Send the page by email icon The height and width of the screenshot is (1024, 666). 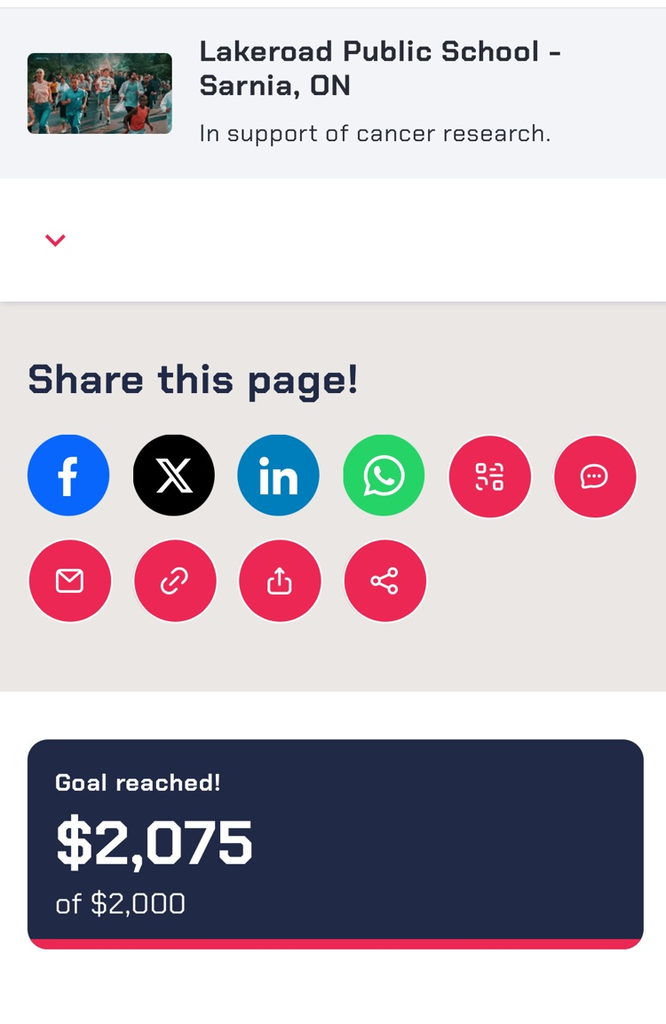[x=69, y=581]
